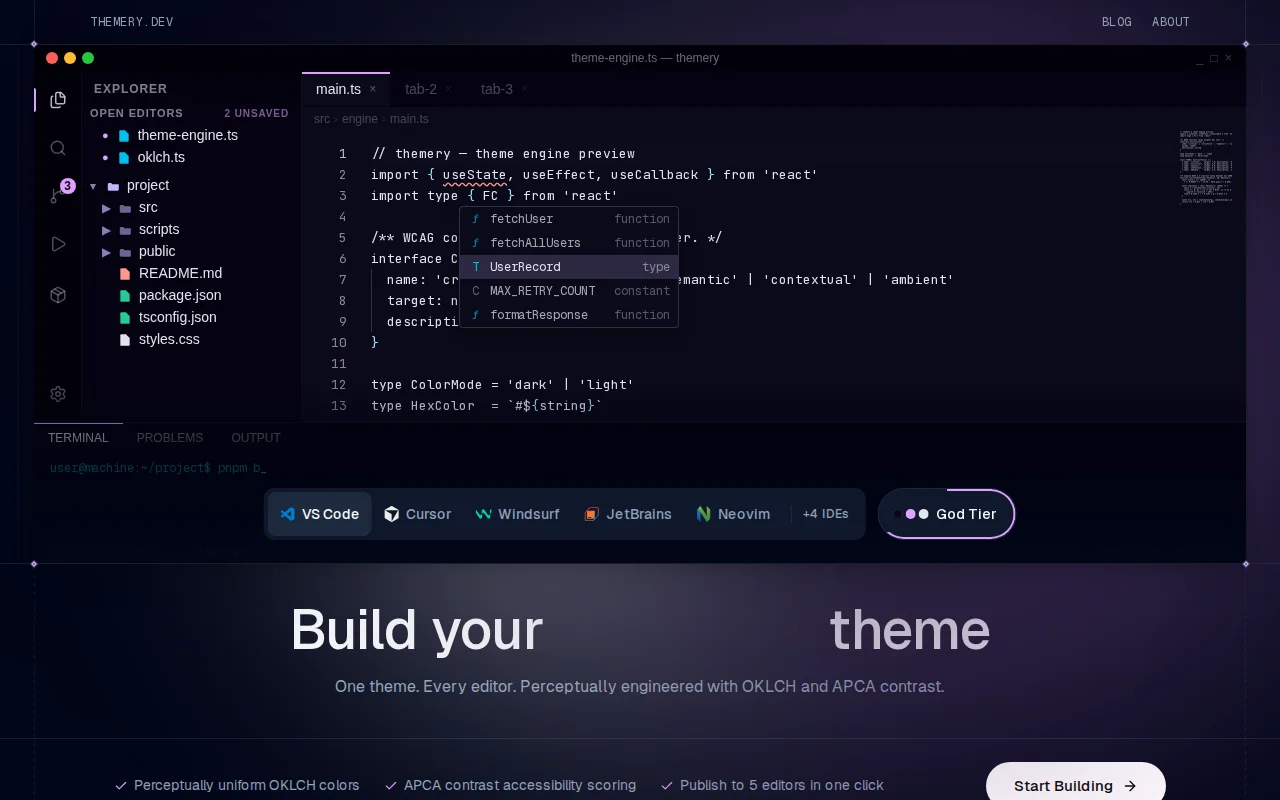Image resolution: width=1280 pixels, height=800 pixels.
Task: Click the JetBrains logo icon
Action: [x=591, y=514]
